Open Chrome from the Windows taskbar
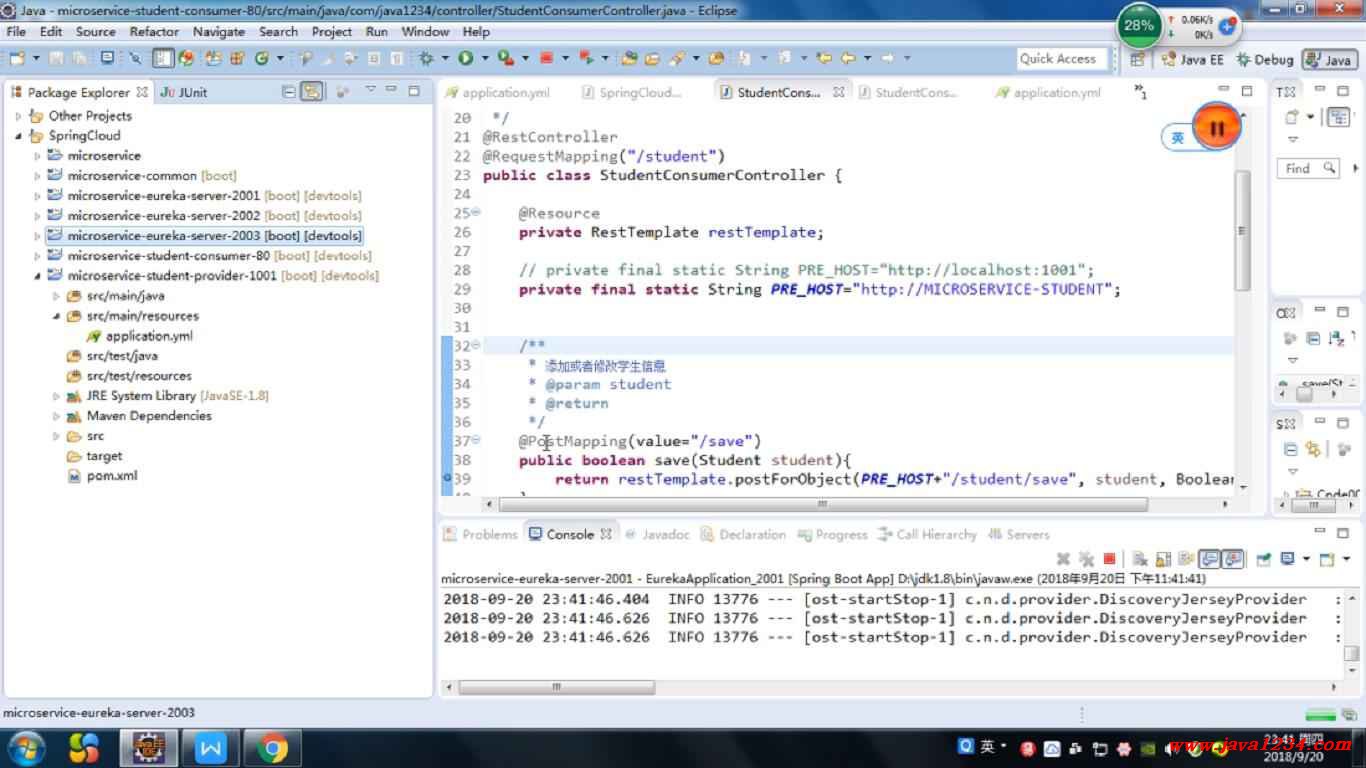The width and height of the screenshot is (1366, 768). point(272,748)
